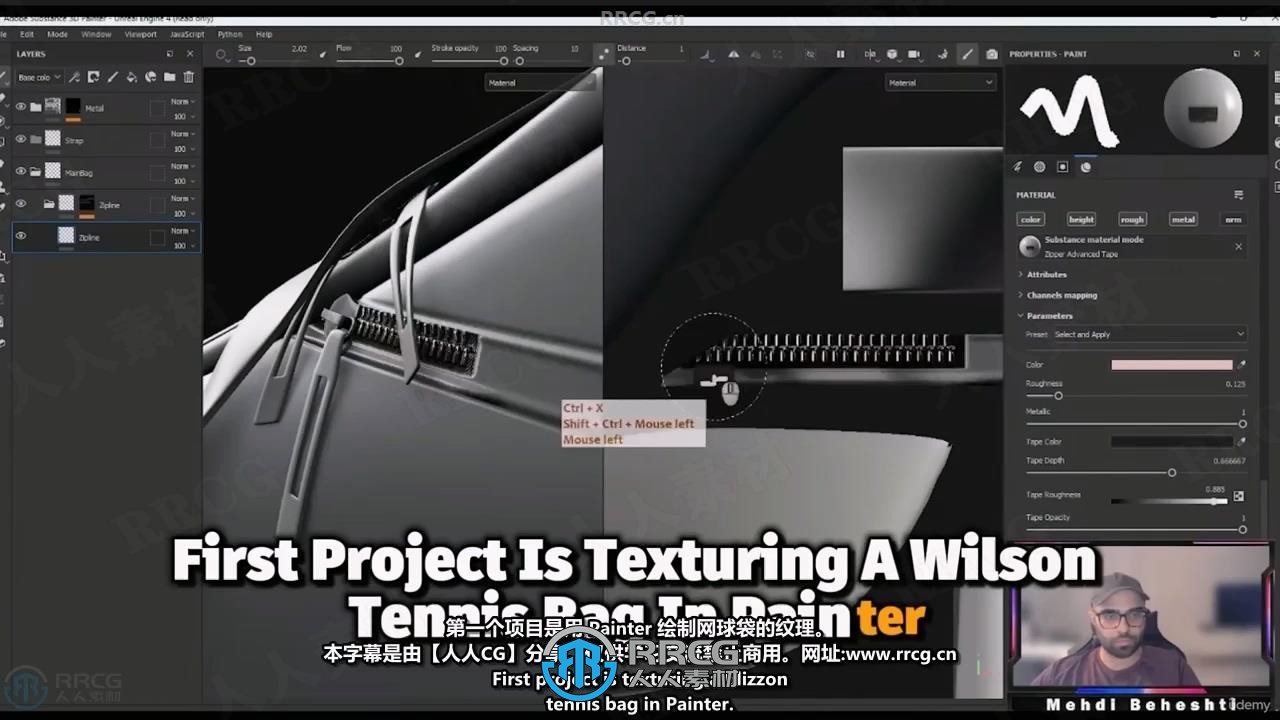This screenshot has width=1280, height=720.
Task: Open the Viewport menu
Action: click(x=140, y=34)
